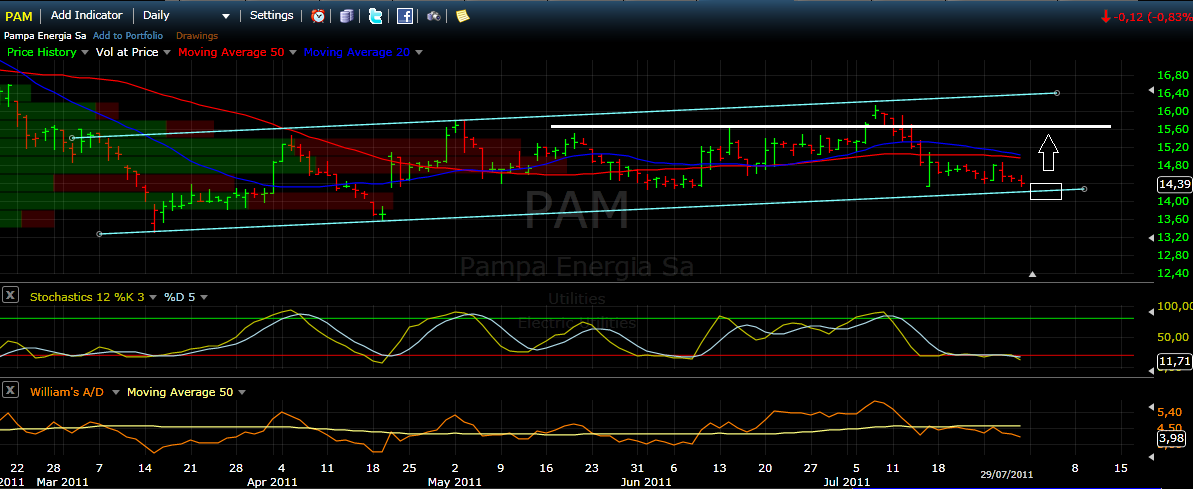Viewport: 1193px width, 489px height.
Task: Open the yellow sticky note icon
Action: pos(463,15)
